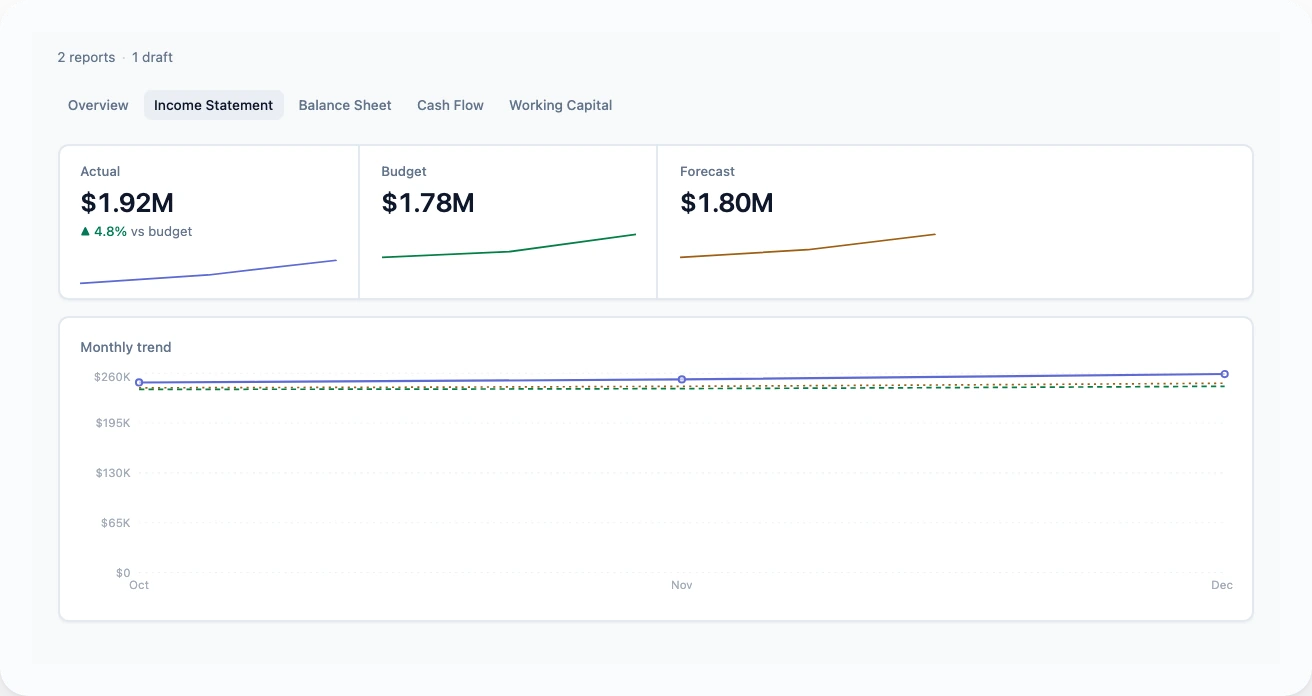This screenshot has width=1312, height=696.
Task: Select the Dec data point on trend line
Action: click(1224, 374)
